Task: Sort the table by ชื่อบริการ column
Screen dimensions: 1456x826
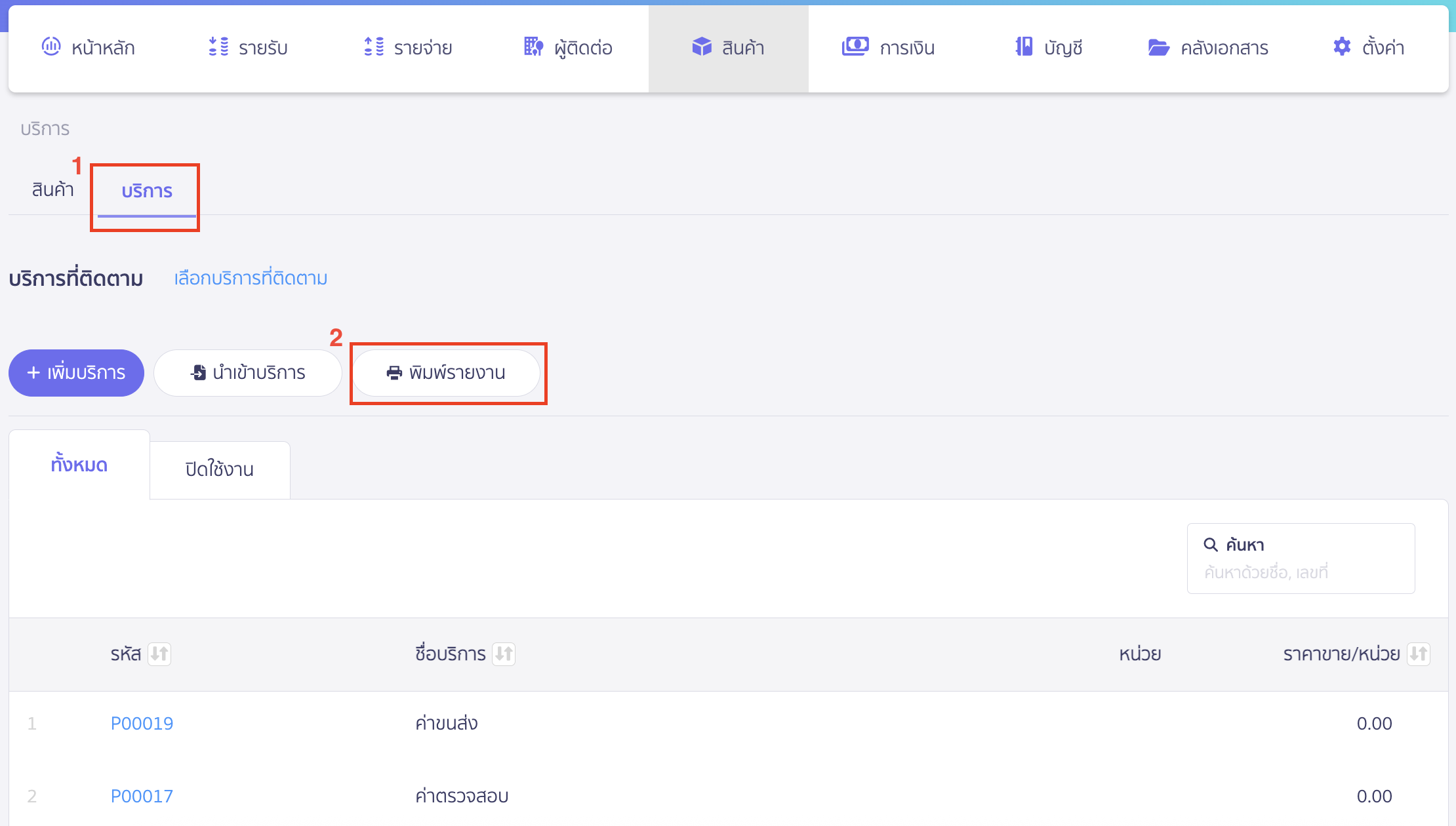Action: coord(504,654)
